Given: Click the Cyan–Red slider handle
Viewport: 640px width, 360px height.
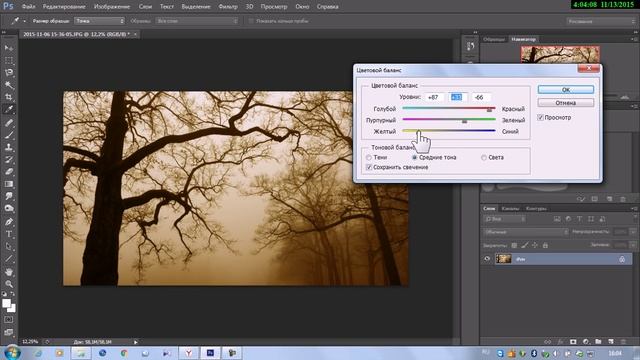Looking at the screenshot, I should point(489,110).
